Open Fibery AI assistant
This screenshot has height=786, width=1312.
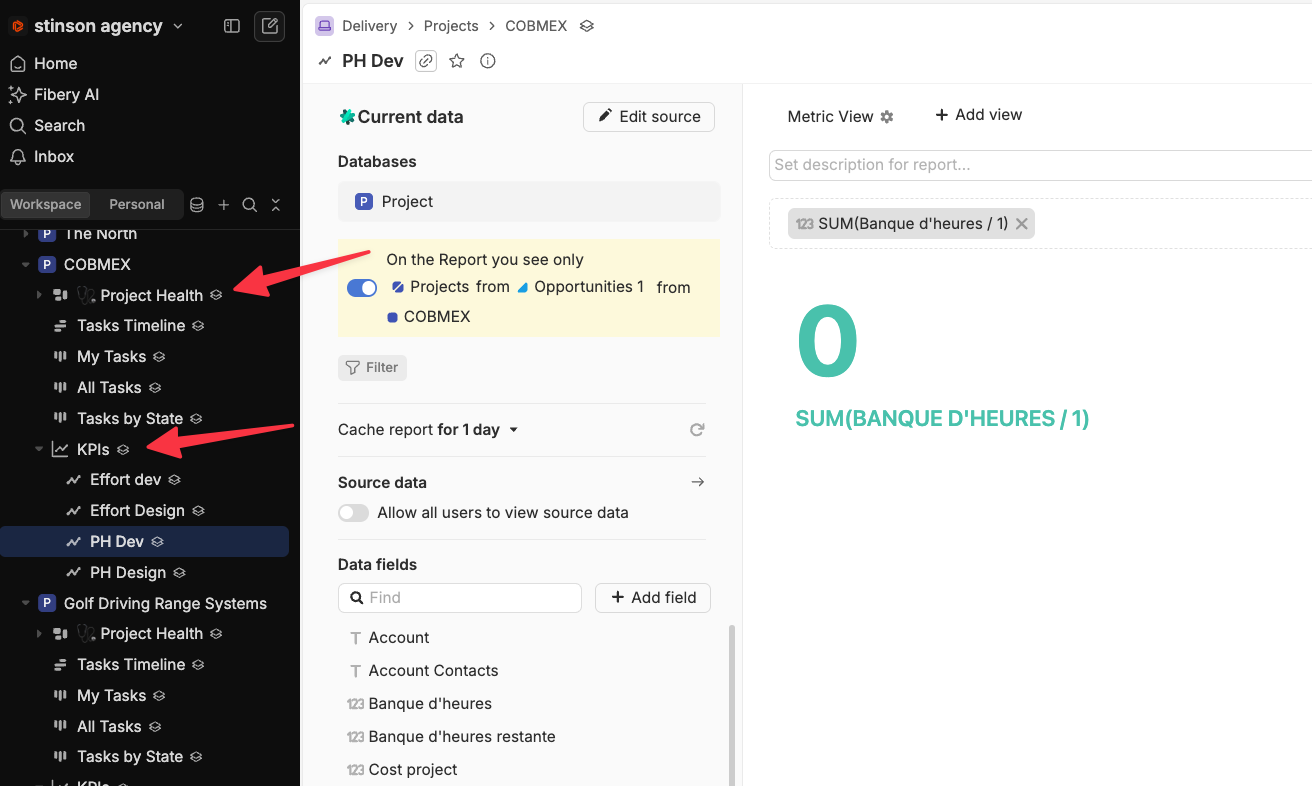[x=53, y=94]
